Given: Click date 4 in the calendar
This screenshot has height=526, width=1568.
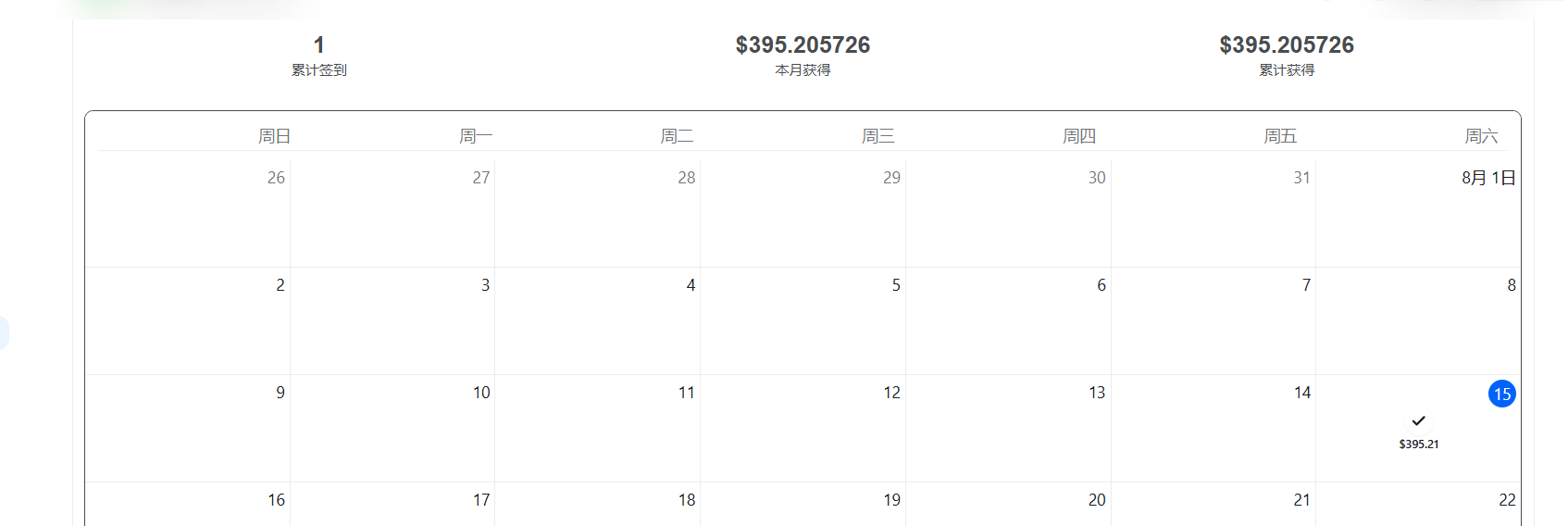Looking at the screenshot, I should click(691, 285).
